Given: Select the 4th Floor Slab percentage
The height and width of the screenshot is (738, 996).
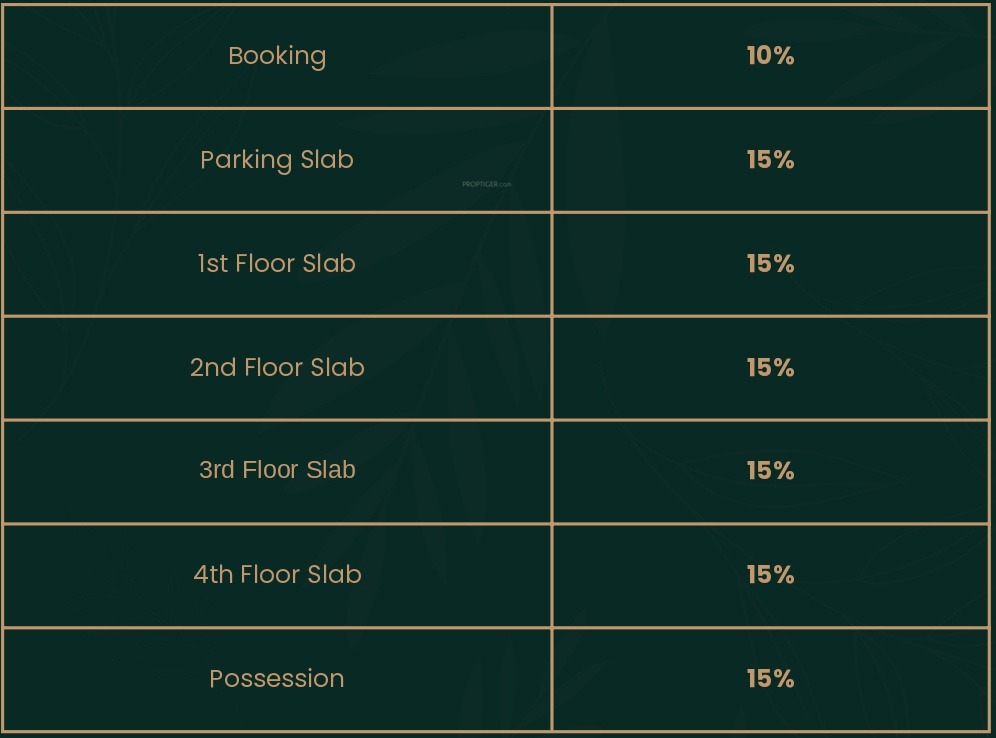Looking at the screenshot, I should pyautogui.click(x=771, y=574).
